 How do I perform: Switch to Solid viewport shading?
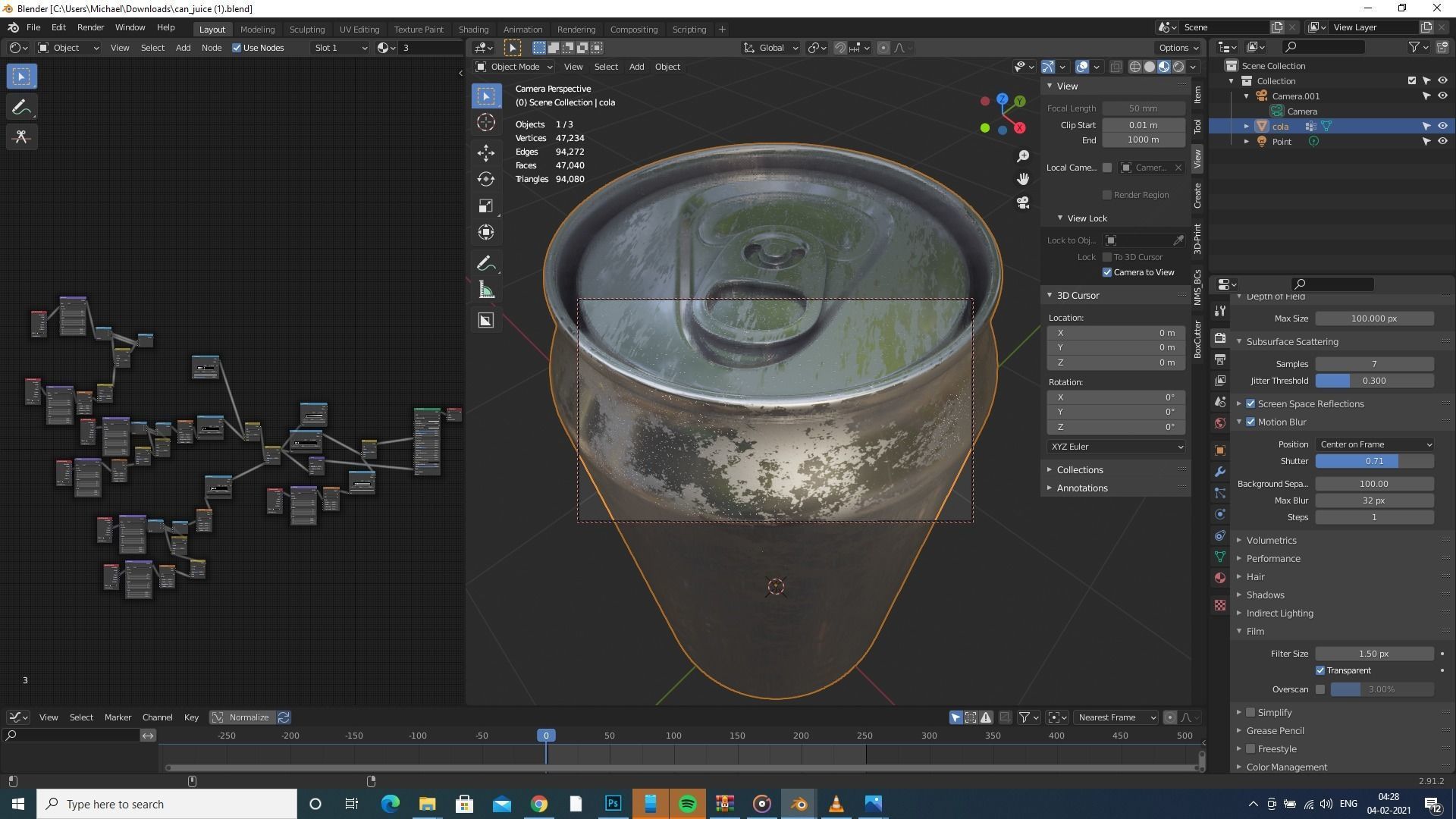coord(1150,67)
